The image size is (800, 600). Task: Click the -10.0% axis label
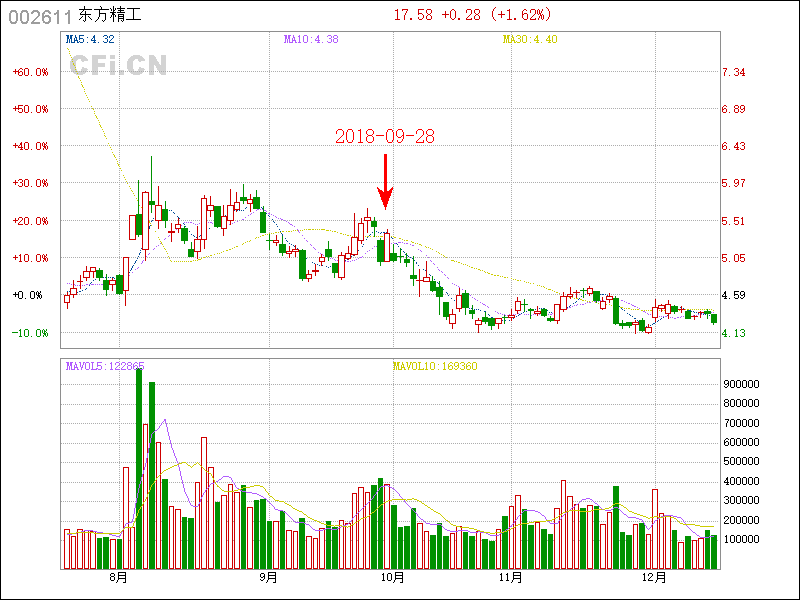click(31, 333)
